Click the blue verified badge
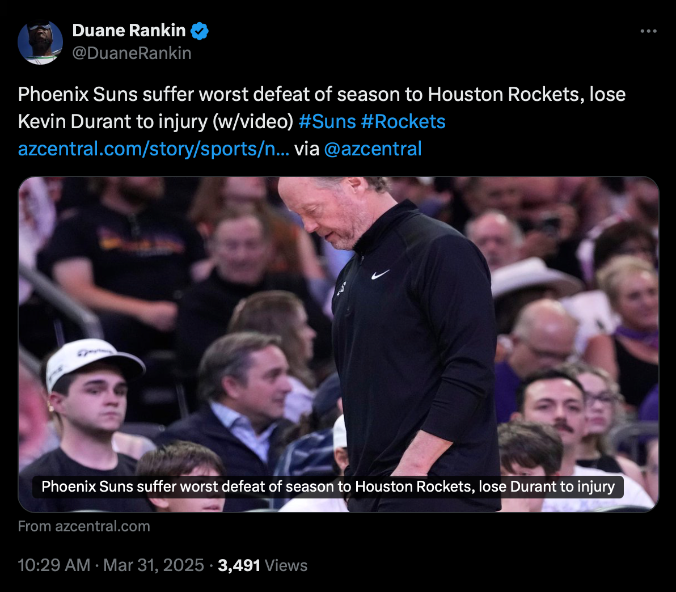This screenshot has width=676, height=592. click(x=200, y=31)
